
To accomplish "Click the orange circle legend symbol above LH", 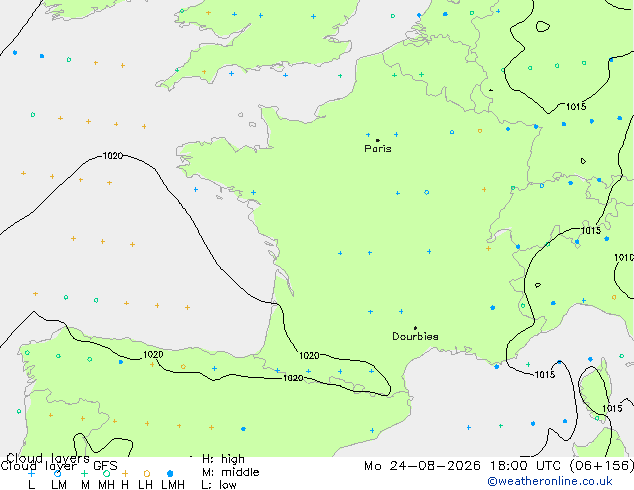I will coord(147,473).
